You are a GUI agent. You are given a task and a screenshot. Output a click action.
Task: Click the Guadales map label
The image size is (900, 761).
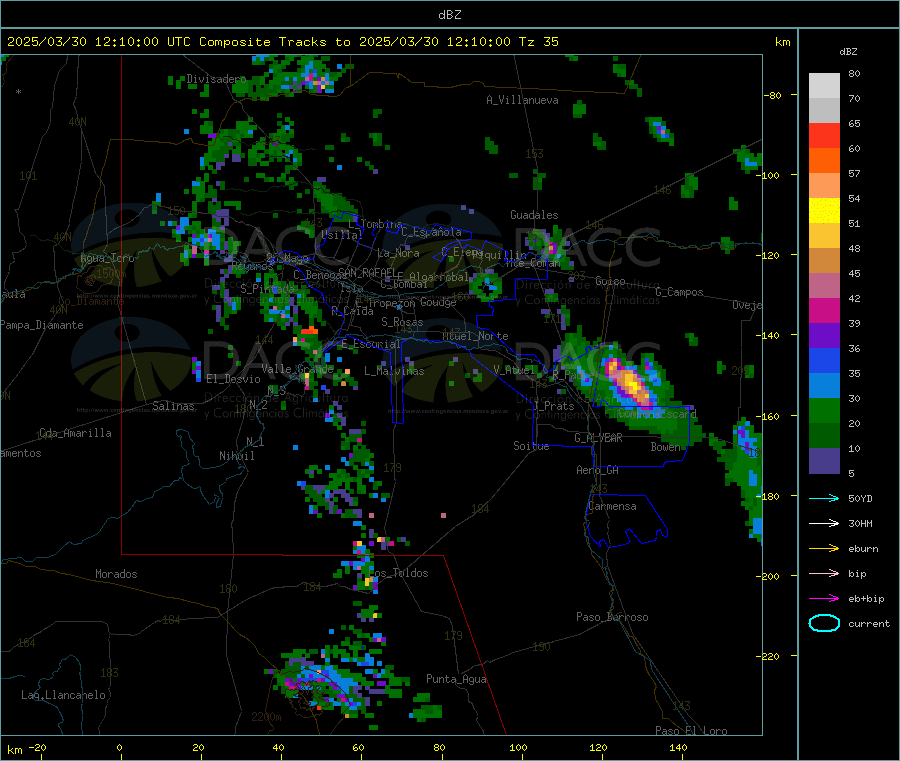tap(534, 215)
